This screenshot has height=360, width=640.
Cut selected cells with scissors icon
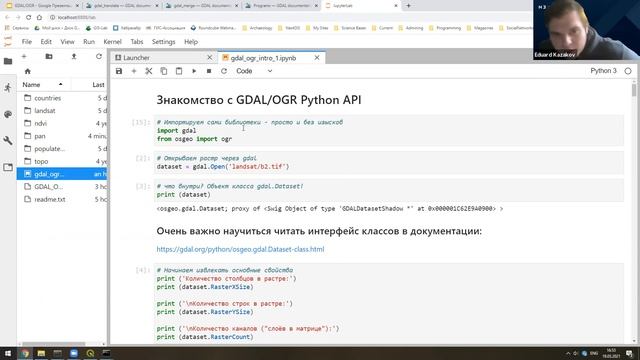[149, 71]
